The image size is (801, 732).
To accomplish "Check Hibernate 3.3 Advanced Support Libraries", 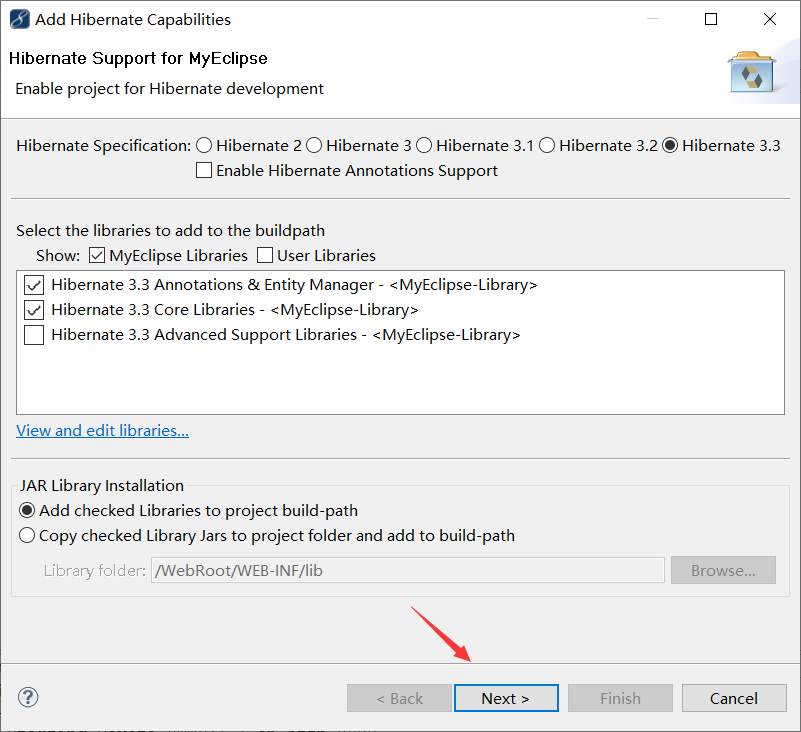I will point(34,335).
